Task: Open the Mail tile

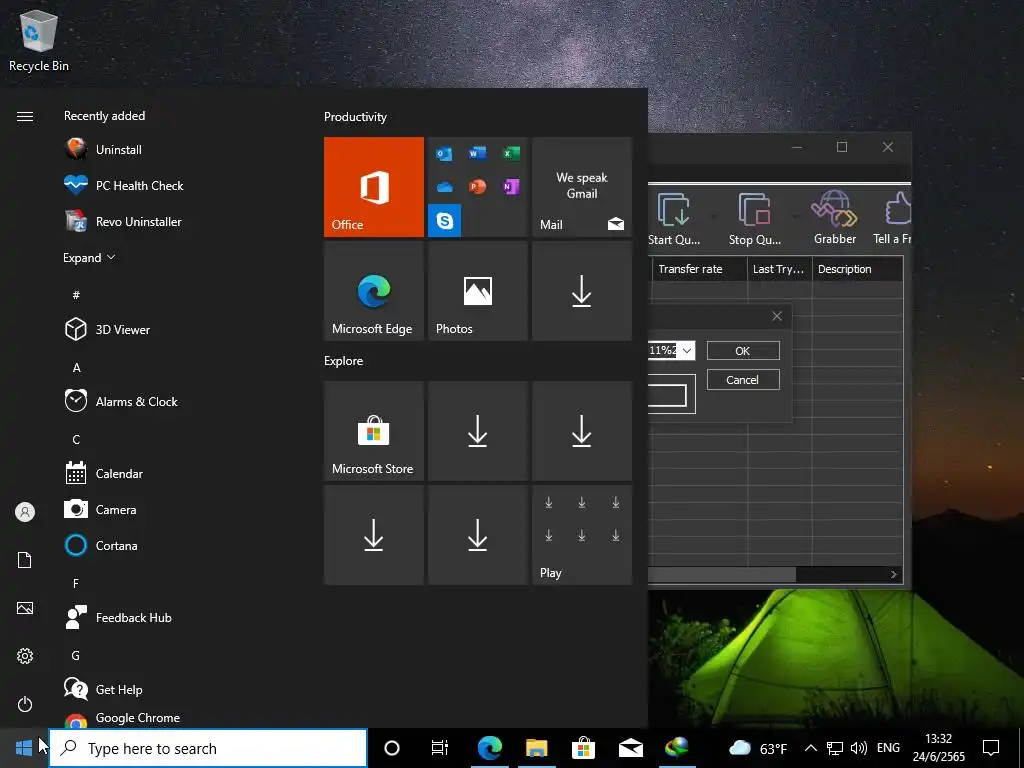Action: tap(582, 187)
